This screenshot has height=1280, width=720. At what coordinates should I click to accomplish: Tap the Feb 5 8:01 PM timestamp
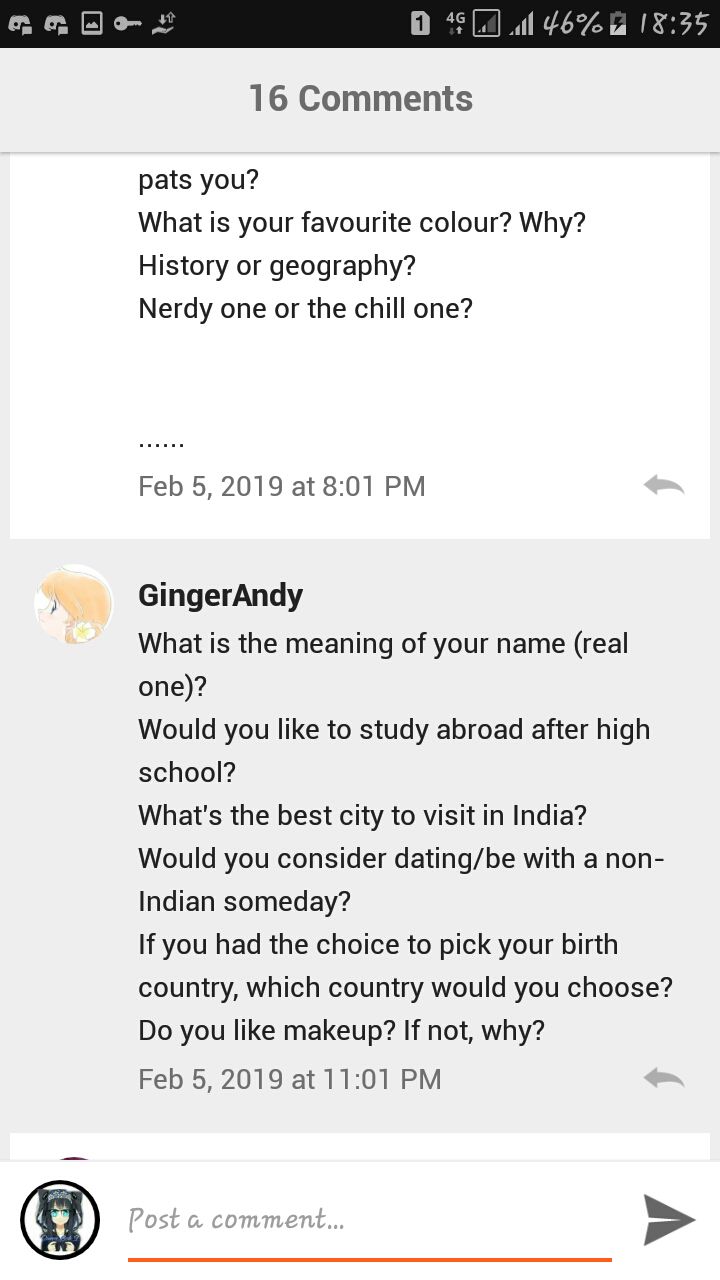click(282, 486)
